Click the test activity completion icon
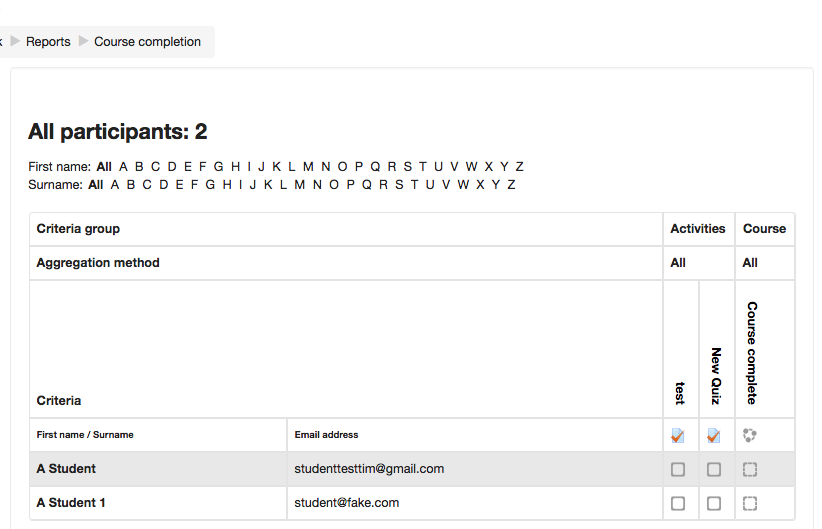 [x=677, y=435]
